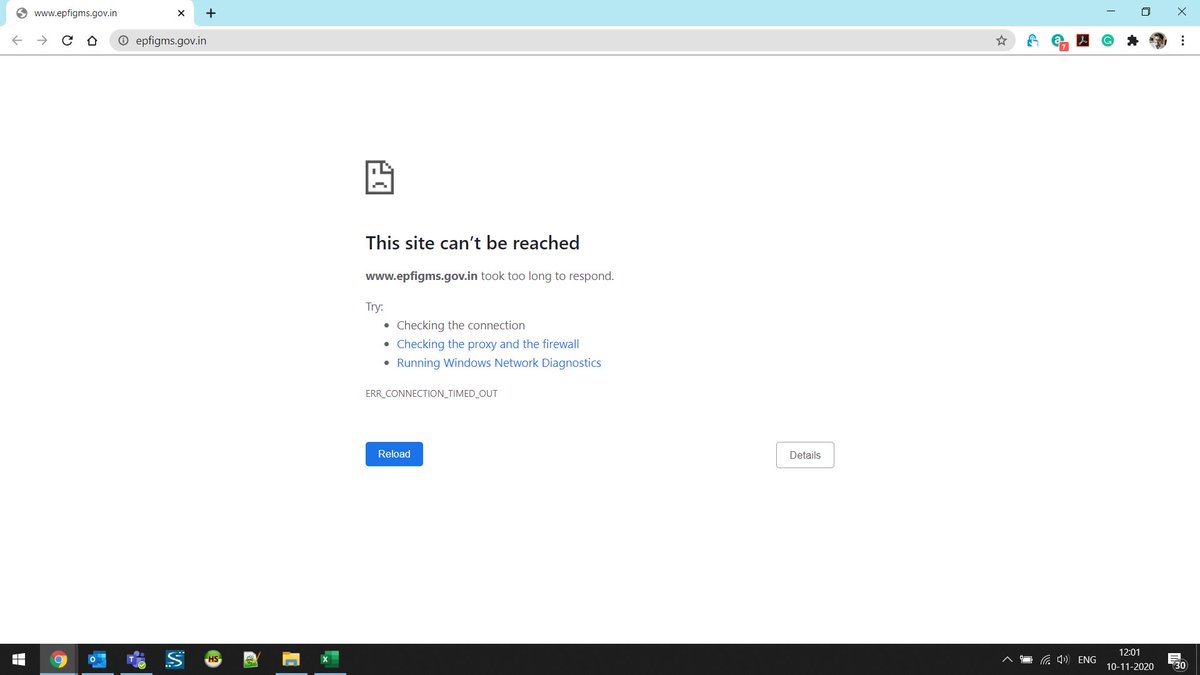Click the 'Checking the connection' text
The height and width of the screenshot is (675, 1200).
[x=461, y=325]
